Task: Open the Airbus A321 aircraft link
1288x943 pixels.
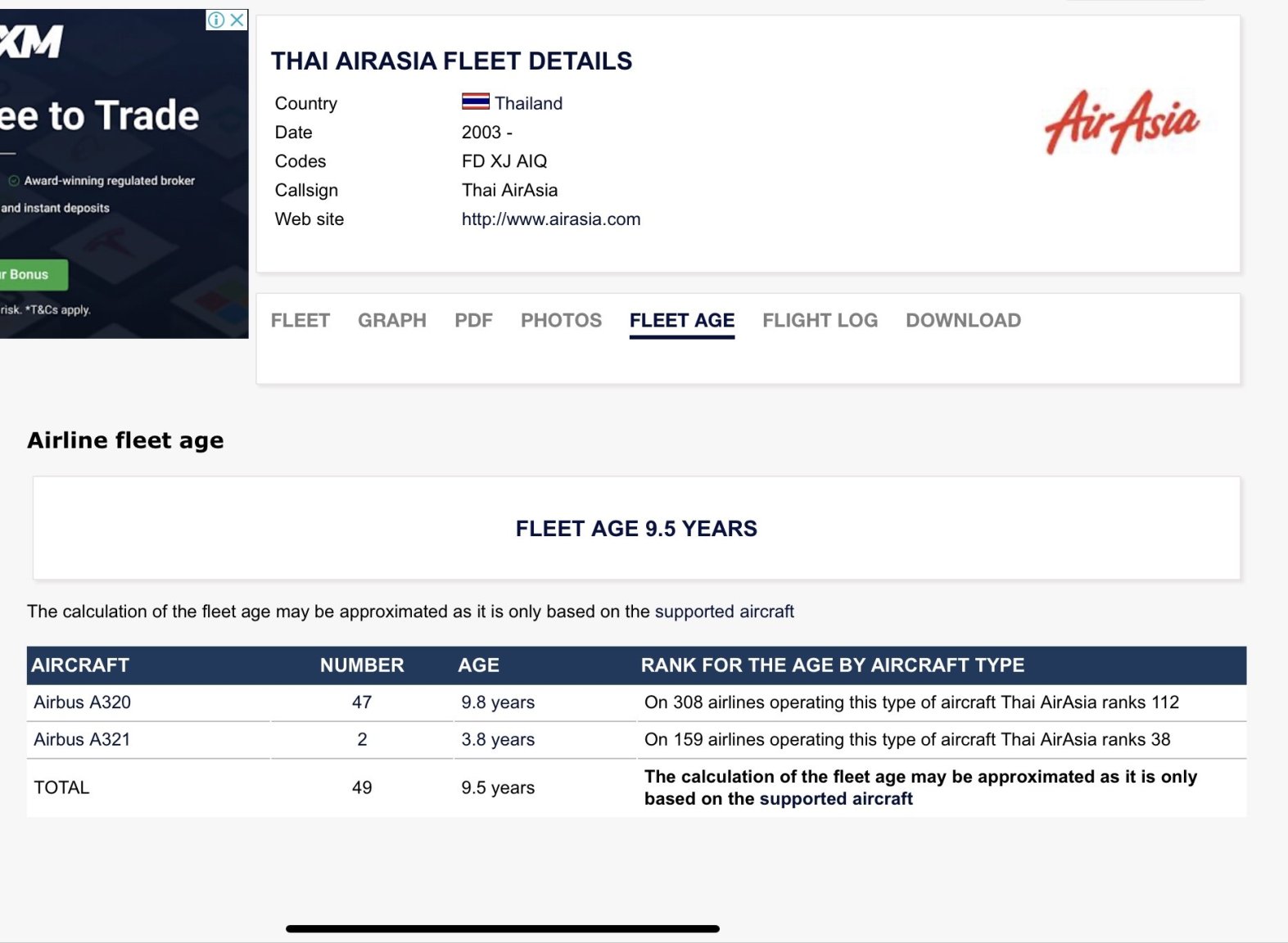Action: click(x=82, y=739)
